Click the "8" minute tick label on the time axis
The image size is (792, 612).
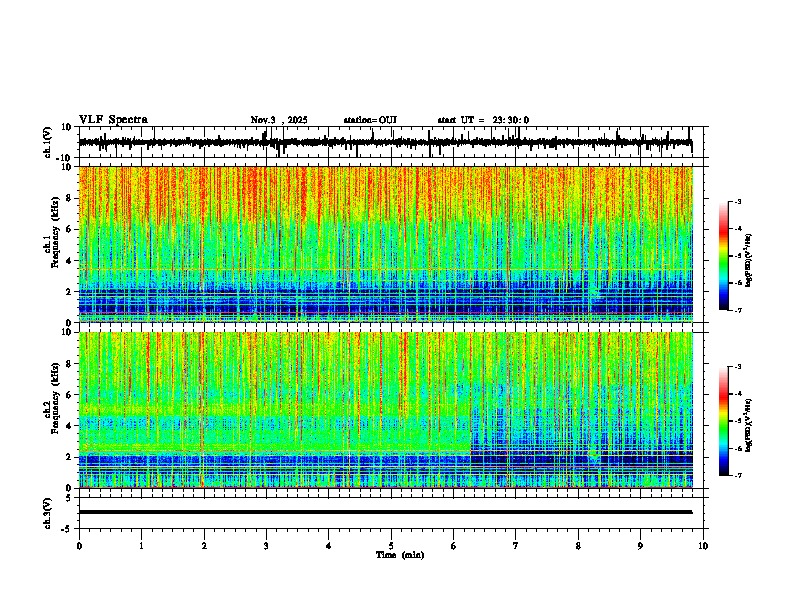point(578,546)
